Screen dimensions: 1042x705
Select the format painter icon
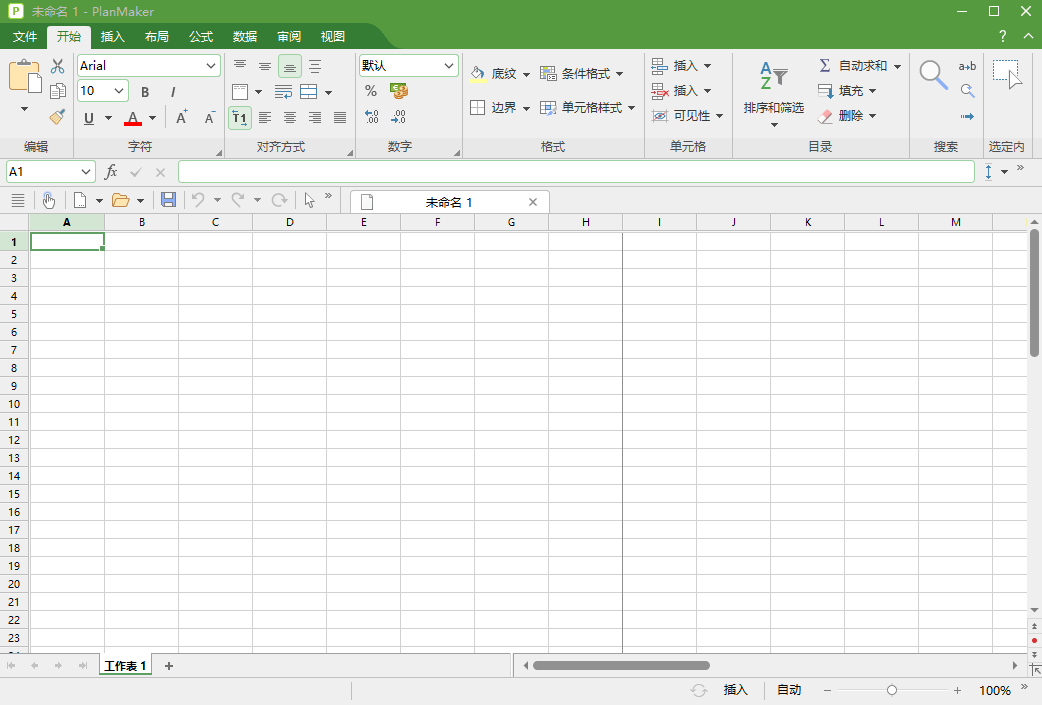57,117
